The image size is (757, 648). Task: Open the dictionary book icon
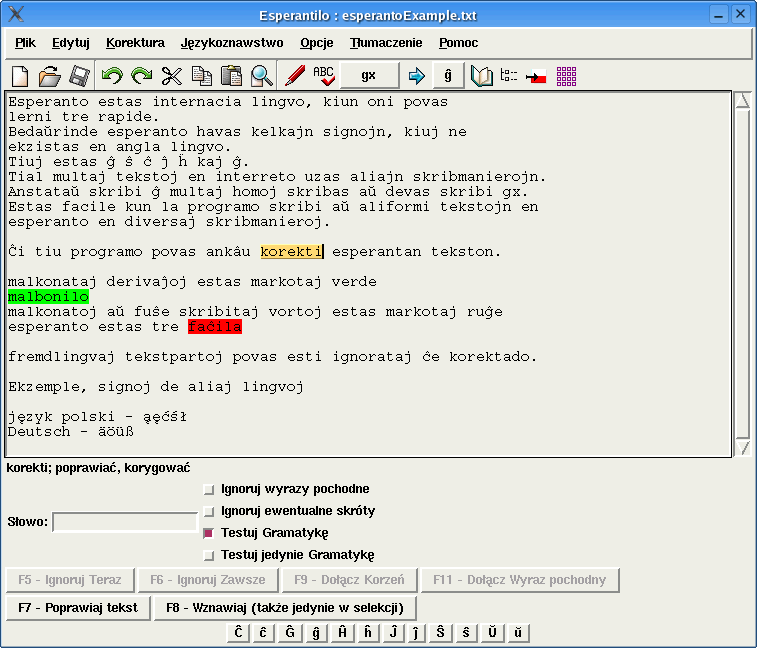coord(482,76)
